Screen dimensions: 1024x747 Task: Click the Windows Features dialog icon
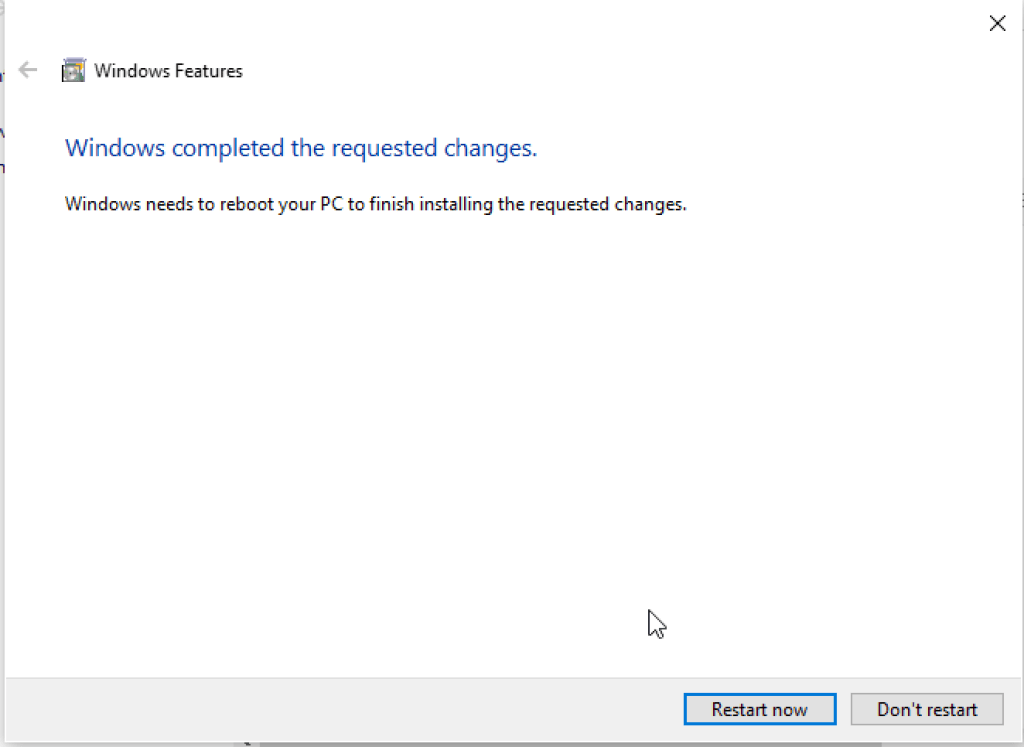coord(73,70)
